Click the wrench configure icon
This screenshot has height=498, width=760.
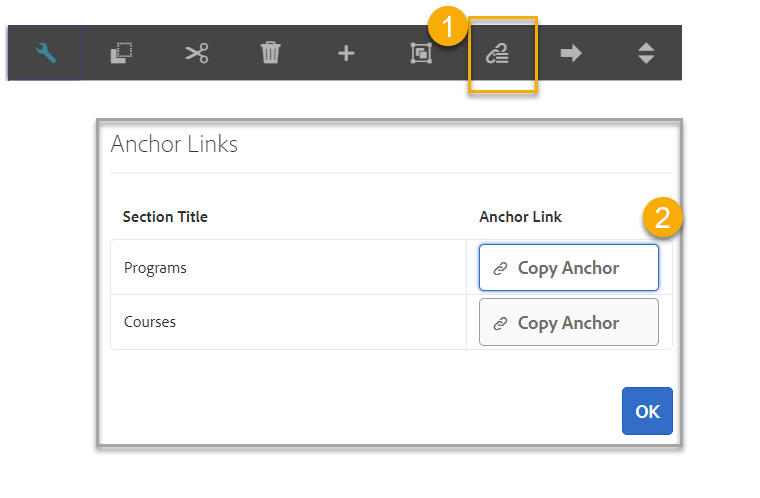click(x=45, y=54)
